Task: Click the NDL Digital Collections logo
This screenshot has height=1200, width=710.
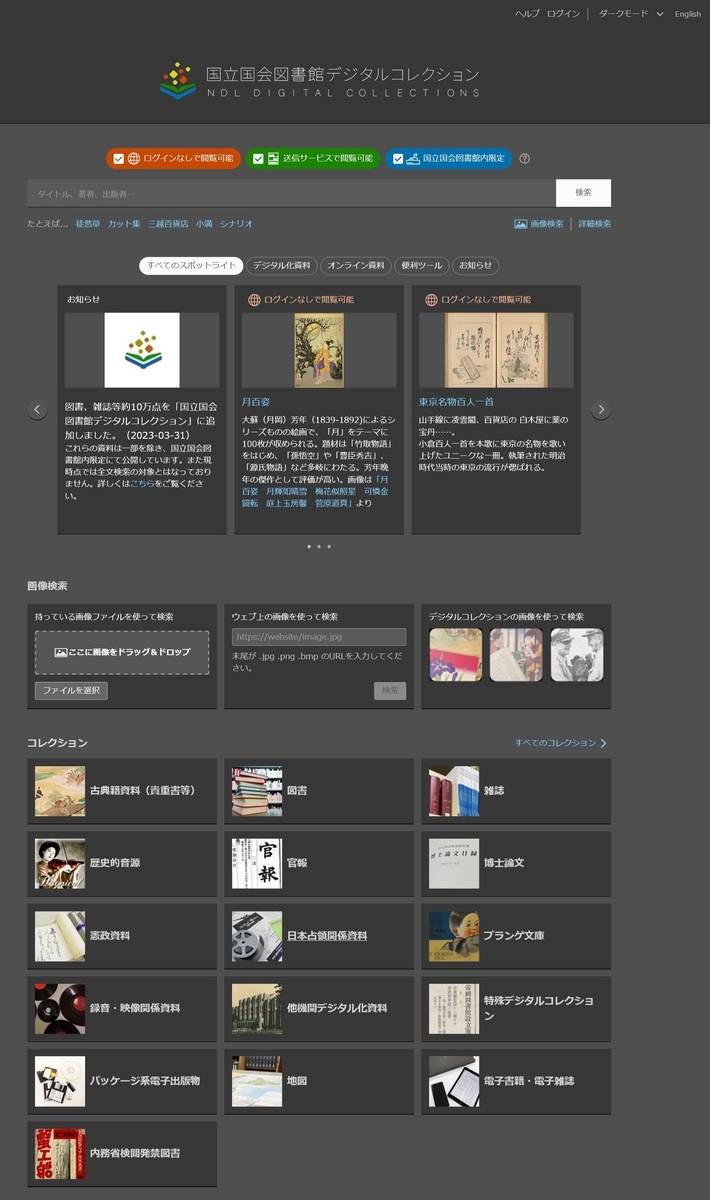Action: pyautogui.click(x=319, y=81)
